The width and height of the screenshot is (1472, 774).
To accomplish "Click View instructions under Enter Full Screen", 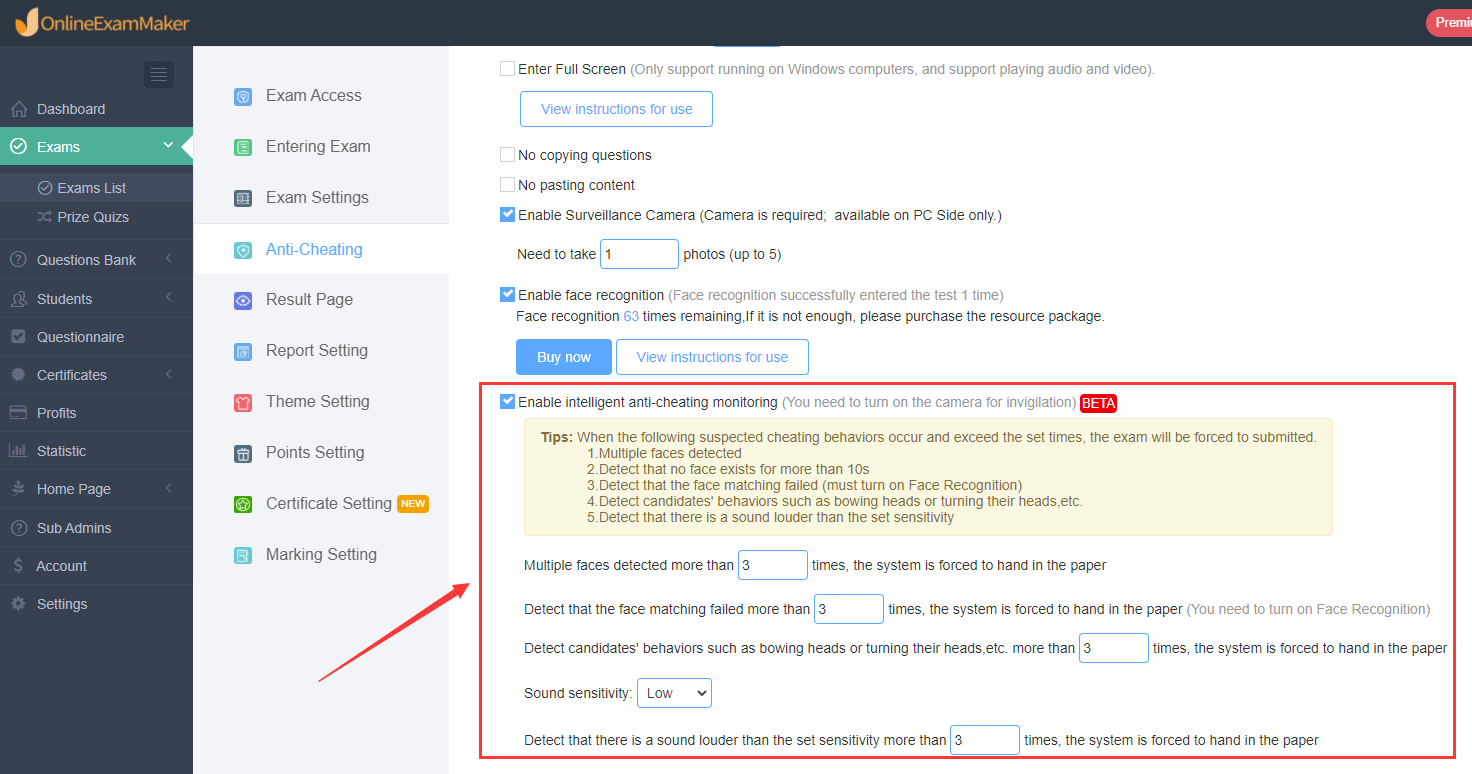I will click(616, 109).
